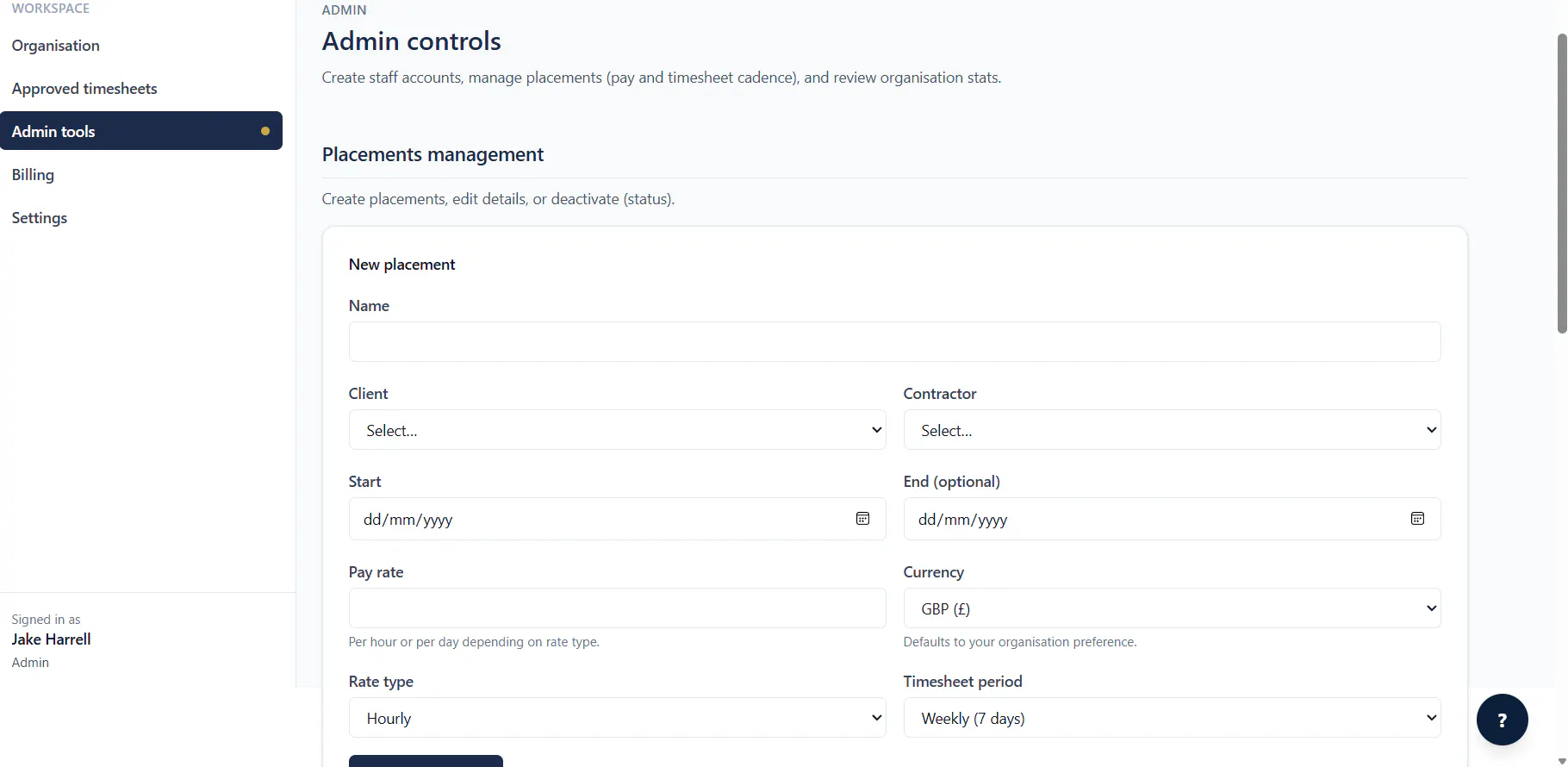Open the Timesheet period Weekly dropdown
This screenshot has width=1568, height=767.
pos(1172,718)
